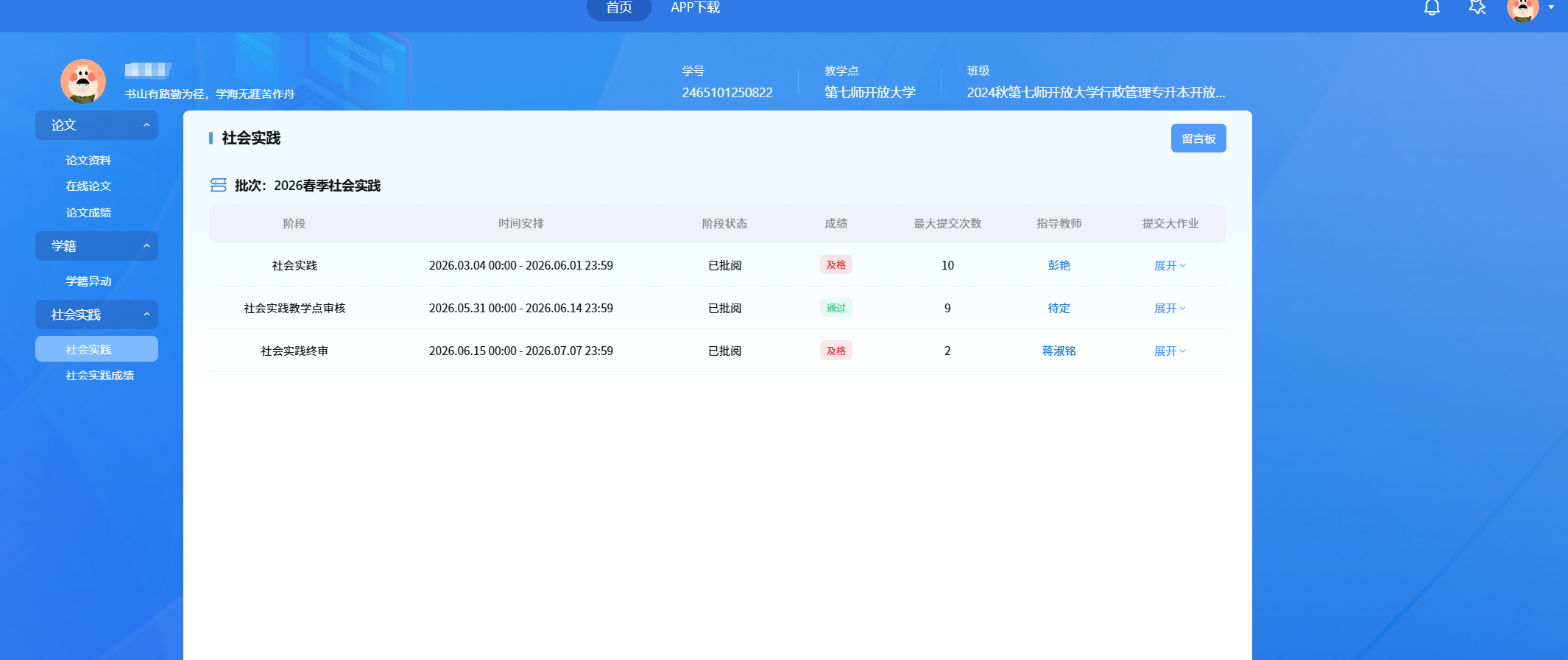Expand submissions for 社会实践 row
Viewport: 1568px width, 660px height.
pos(1170,265)
